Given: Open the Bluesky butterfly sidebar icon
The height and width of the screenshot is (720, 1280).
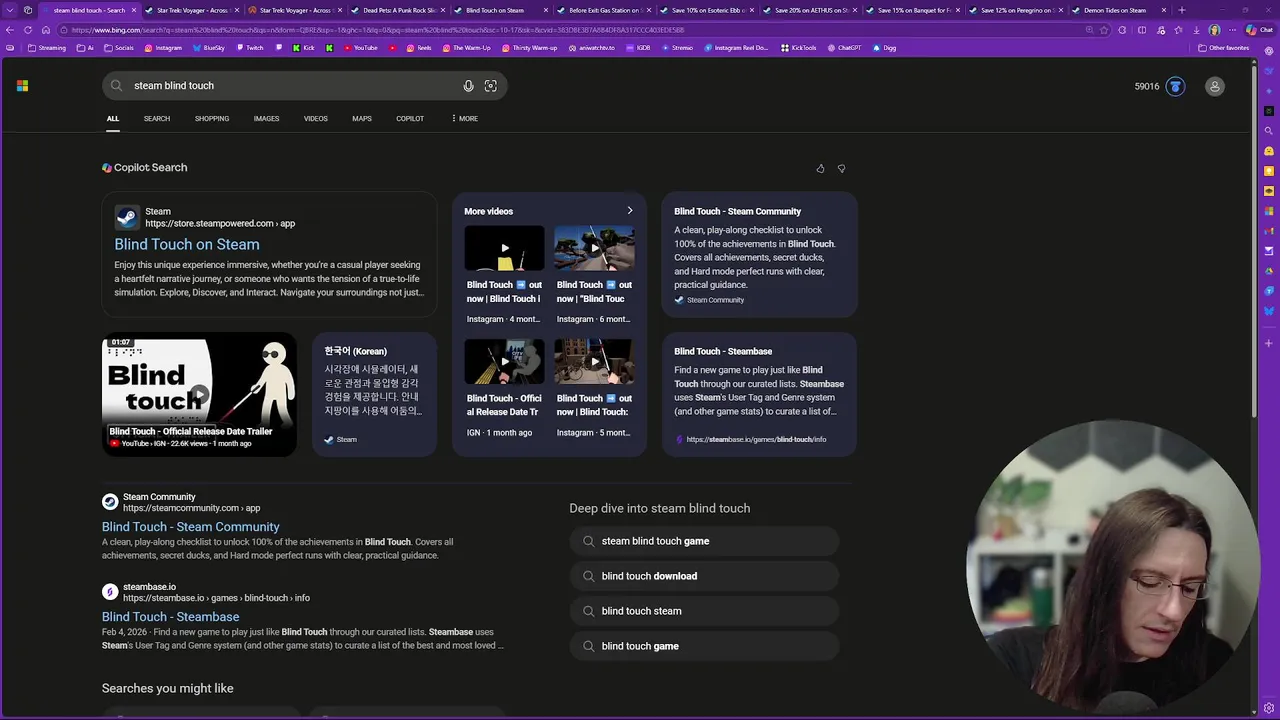Looking at the screenshot, I should pyautogui.click(x=1269, y=311).
